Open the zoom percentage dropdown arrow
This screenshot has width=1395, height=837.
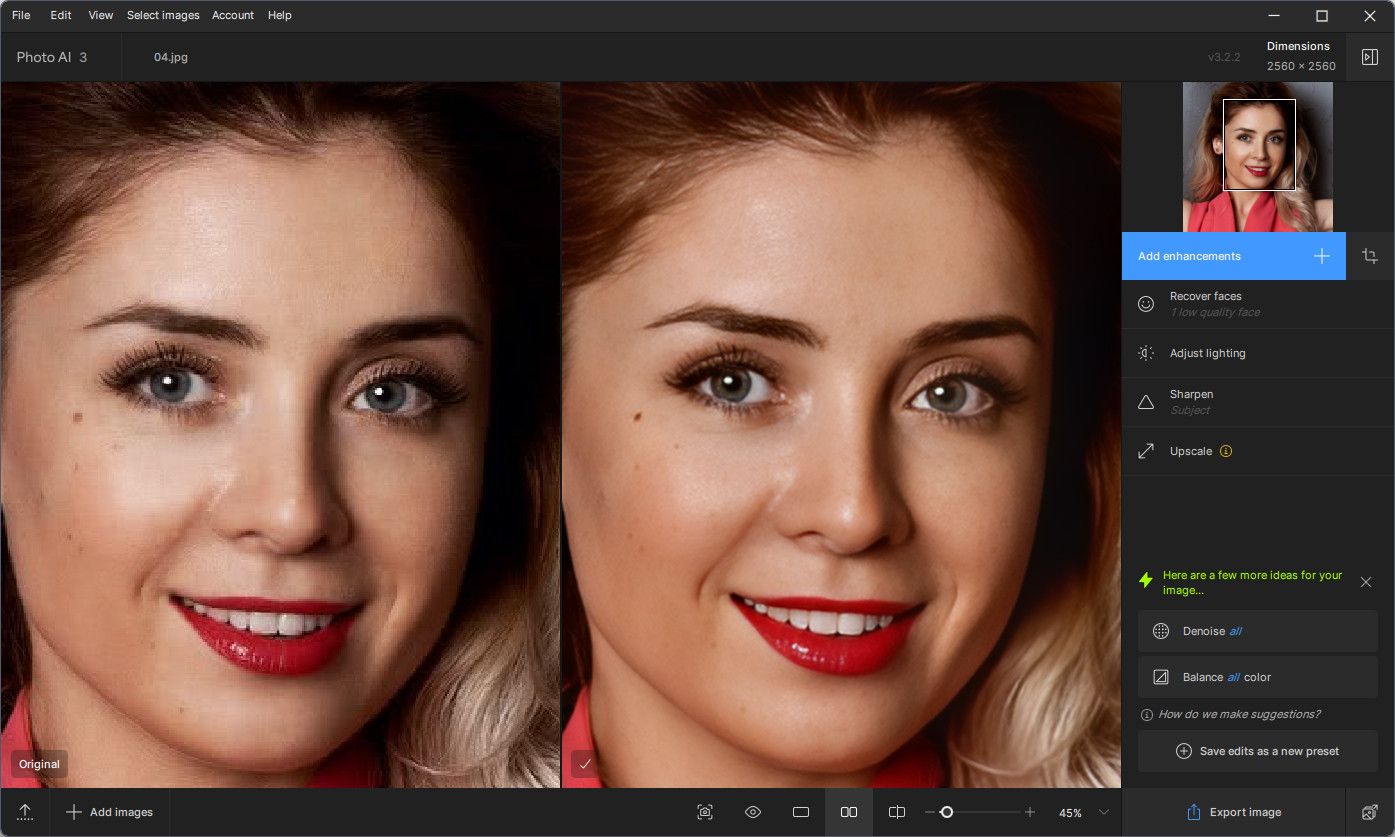click(x=1104, y=812)
